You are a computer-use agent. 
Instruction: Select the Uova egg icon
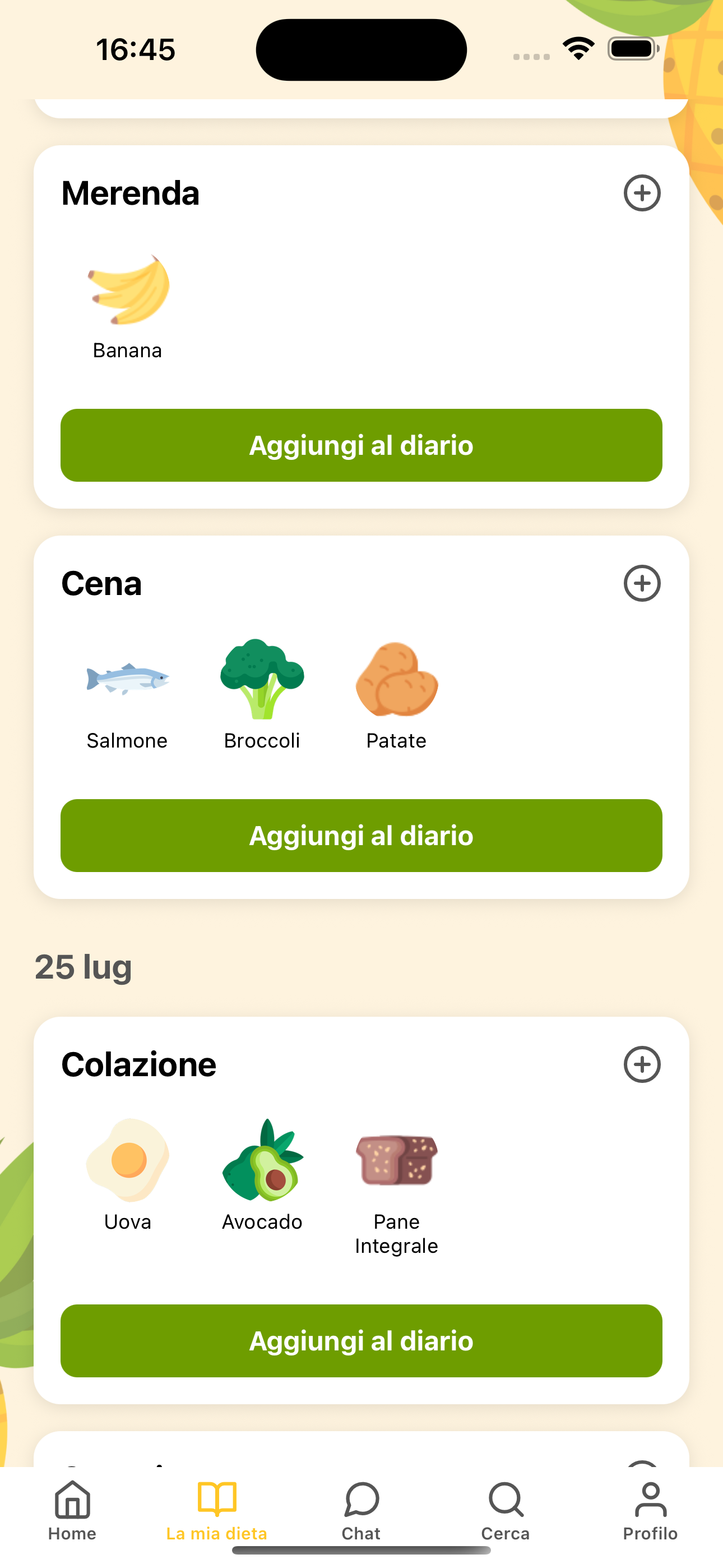click(128, 1160)
